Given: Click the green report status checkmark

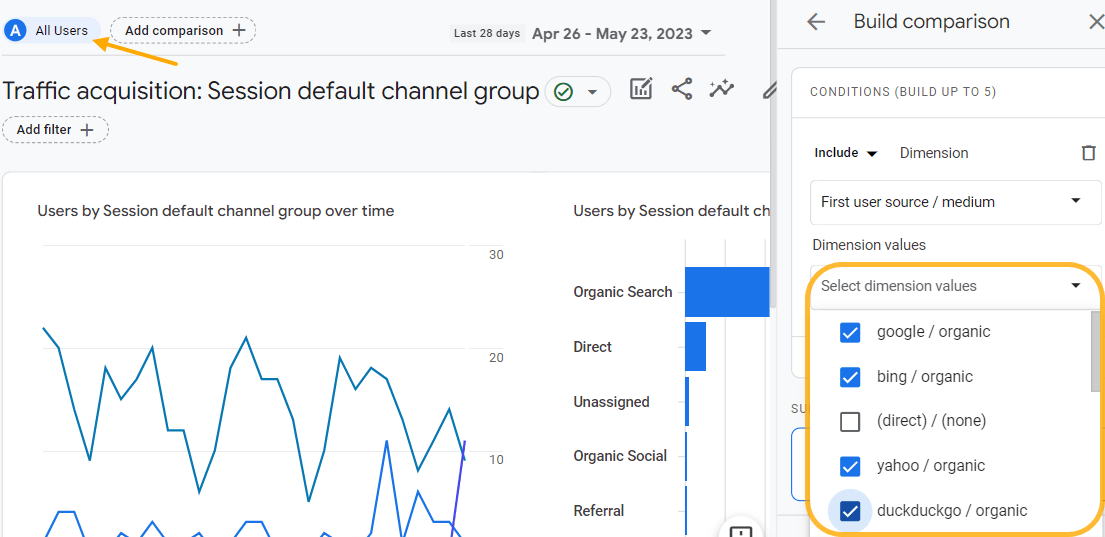Looking at the screenshot, I should 564,92.
